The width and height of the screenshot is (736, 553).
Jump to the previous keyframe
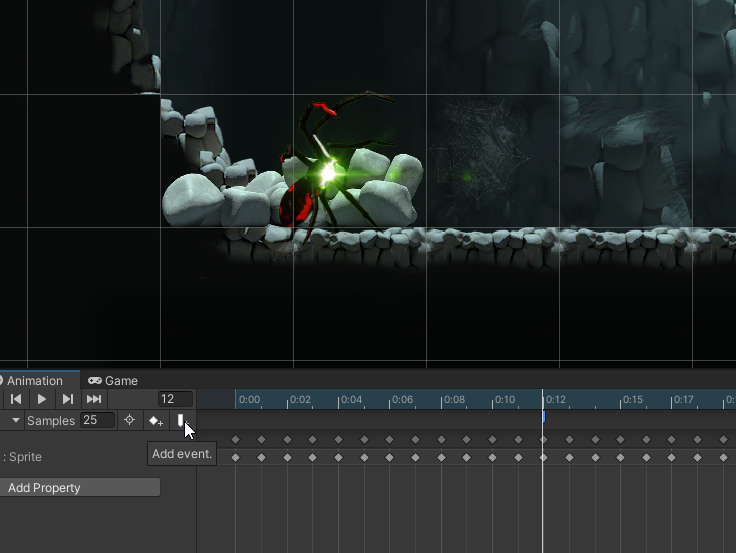(16, 399)
